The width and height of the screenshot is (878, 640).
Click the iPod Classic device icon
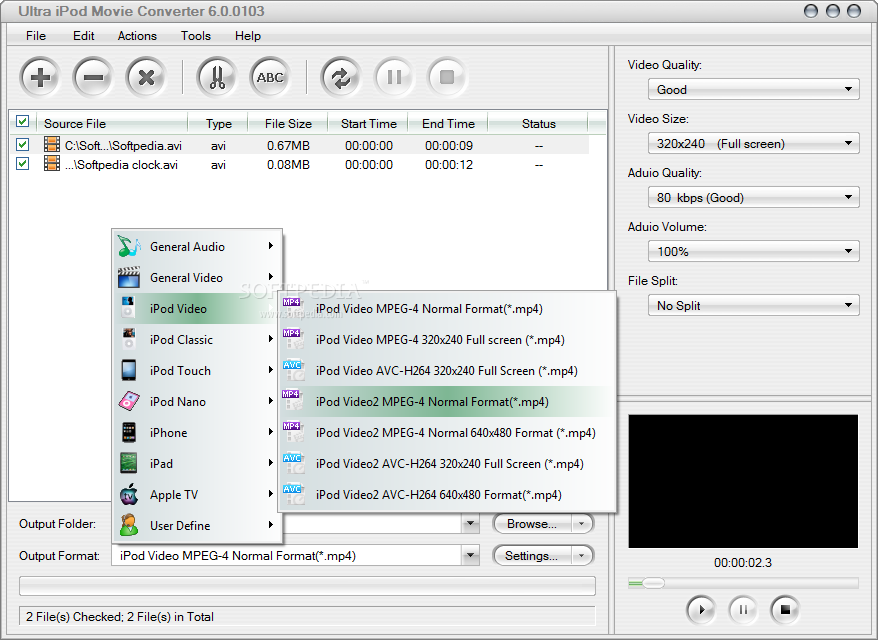(129, 339)
